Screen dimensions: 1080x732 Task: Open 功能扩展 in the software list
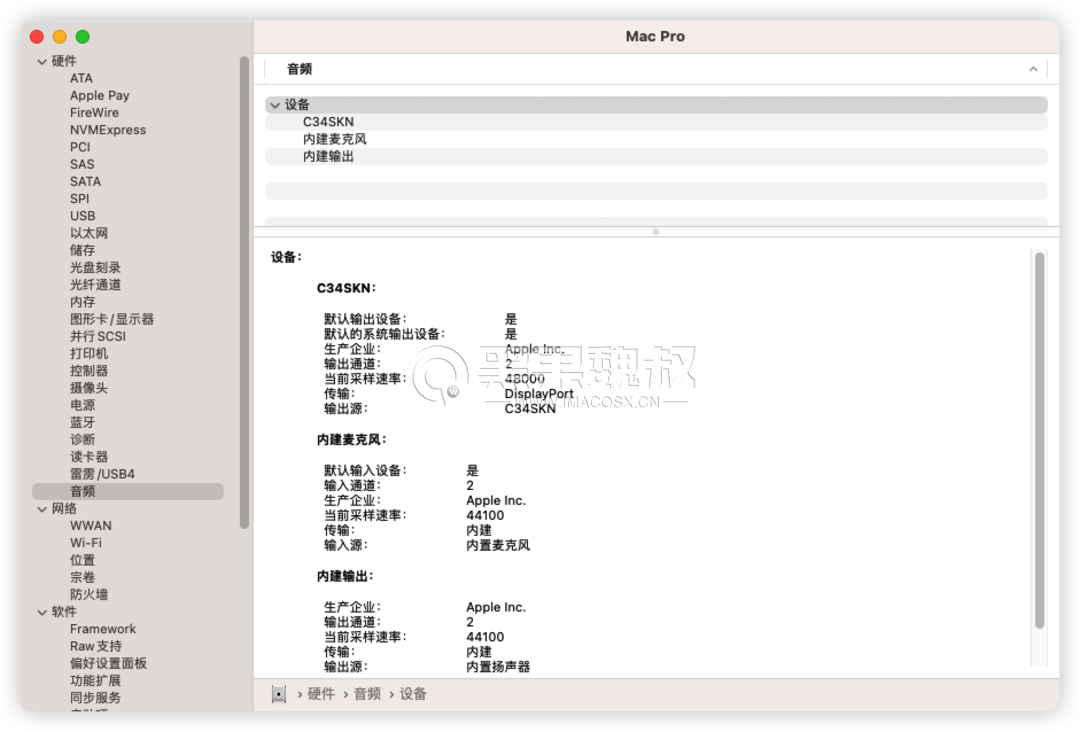[95, 681]
